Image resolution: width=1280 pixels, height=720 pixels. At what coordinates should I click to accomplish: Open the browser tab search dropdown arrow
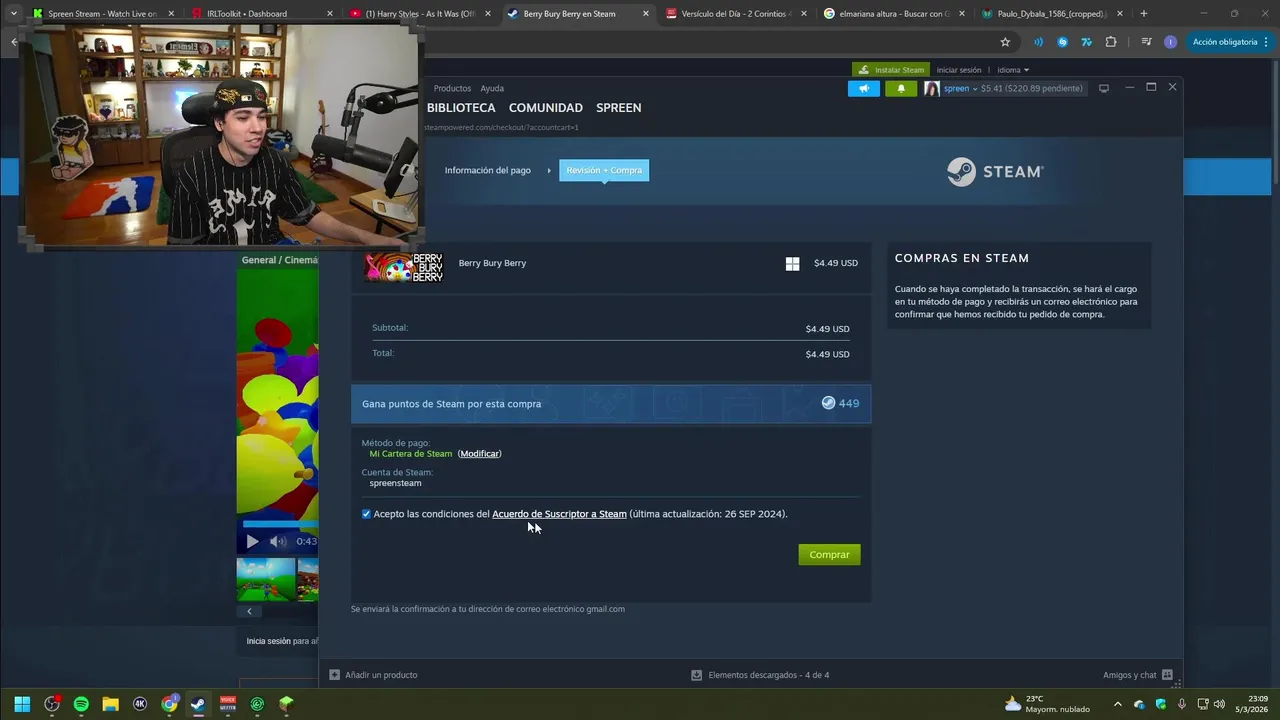click(x=13, y=14)
